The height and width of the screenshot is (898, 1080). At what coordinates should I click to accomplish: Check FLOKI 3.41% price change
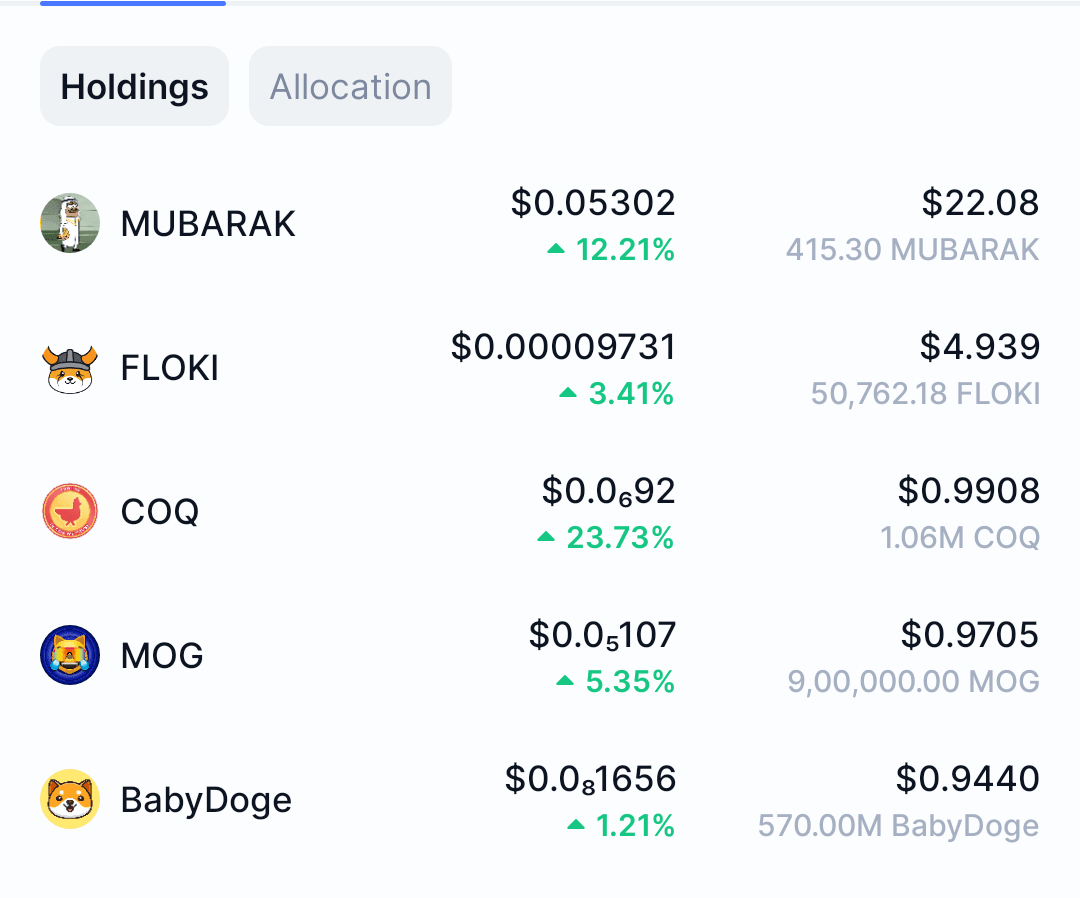(x=616, y=394)
